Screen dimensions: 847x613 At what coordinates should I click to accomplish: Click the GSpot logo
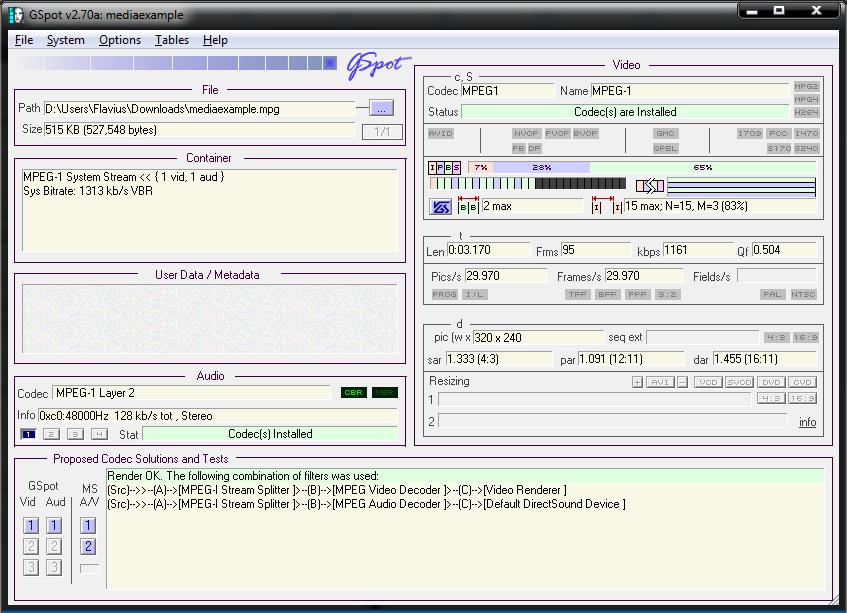378,65
